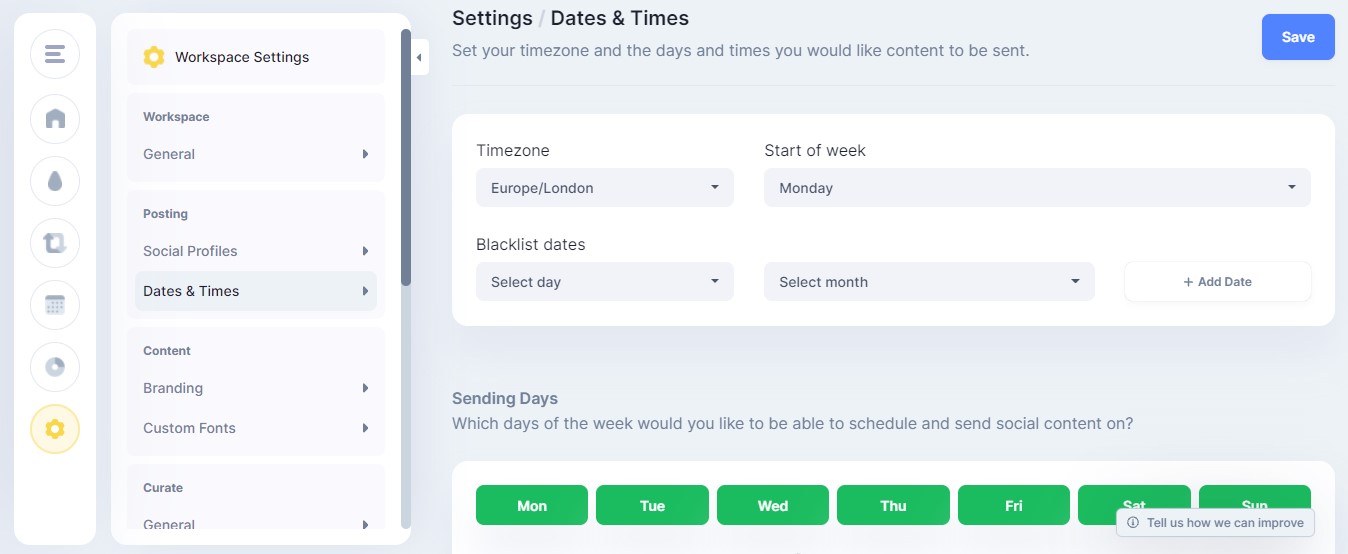This screenshot has height=554, width=1348.
Task: Open the Select day dropdown
Action: point(605,282)
